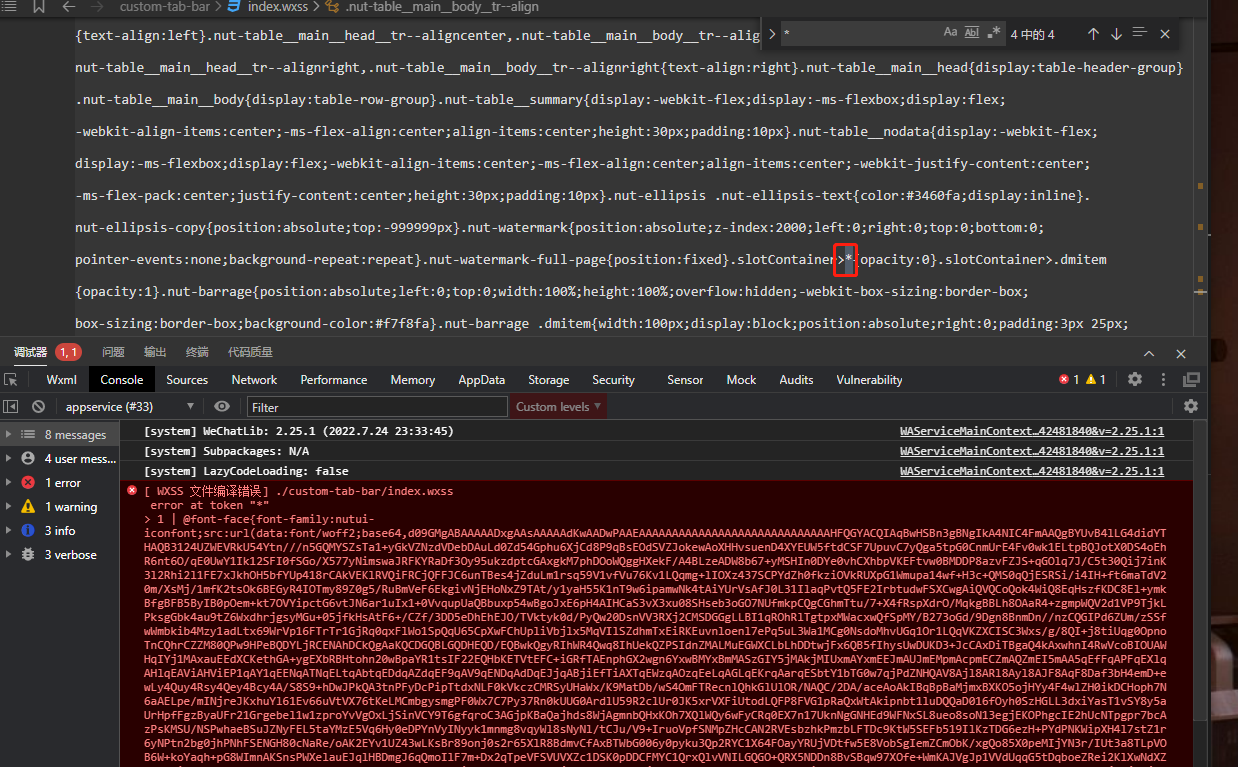Screen dimensions: 1238x767
Task: Switch to the 终端 panel tab
Action: pyautogui.click(x=197, y=352)
